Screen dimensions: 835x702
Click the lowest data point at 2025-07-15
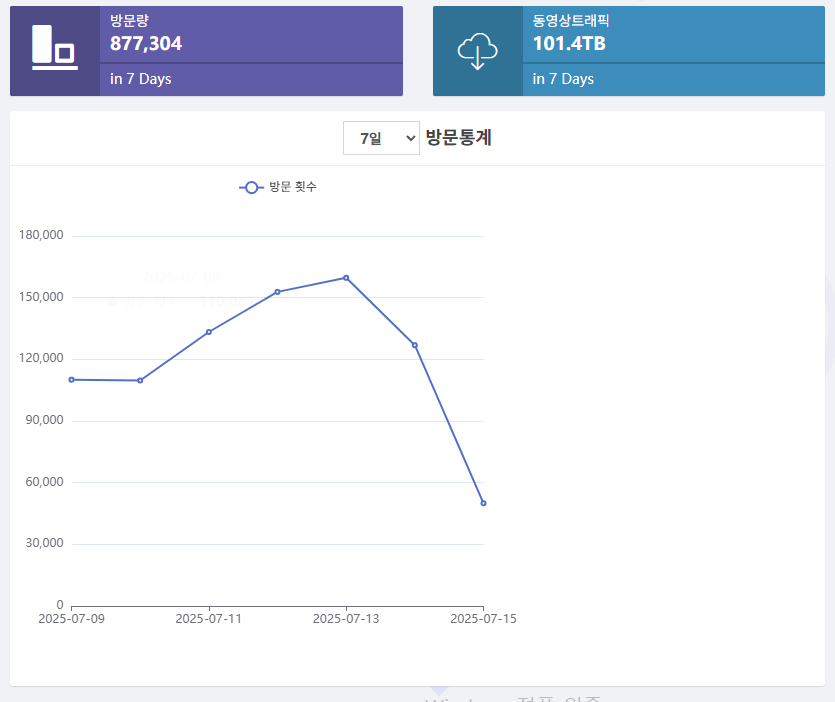(x=483, y=503)
